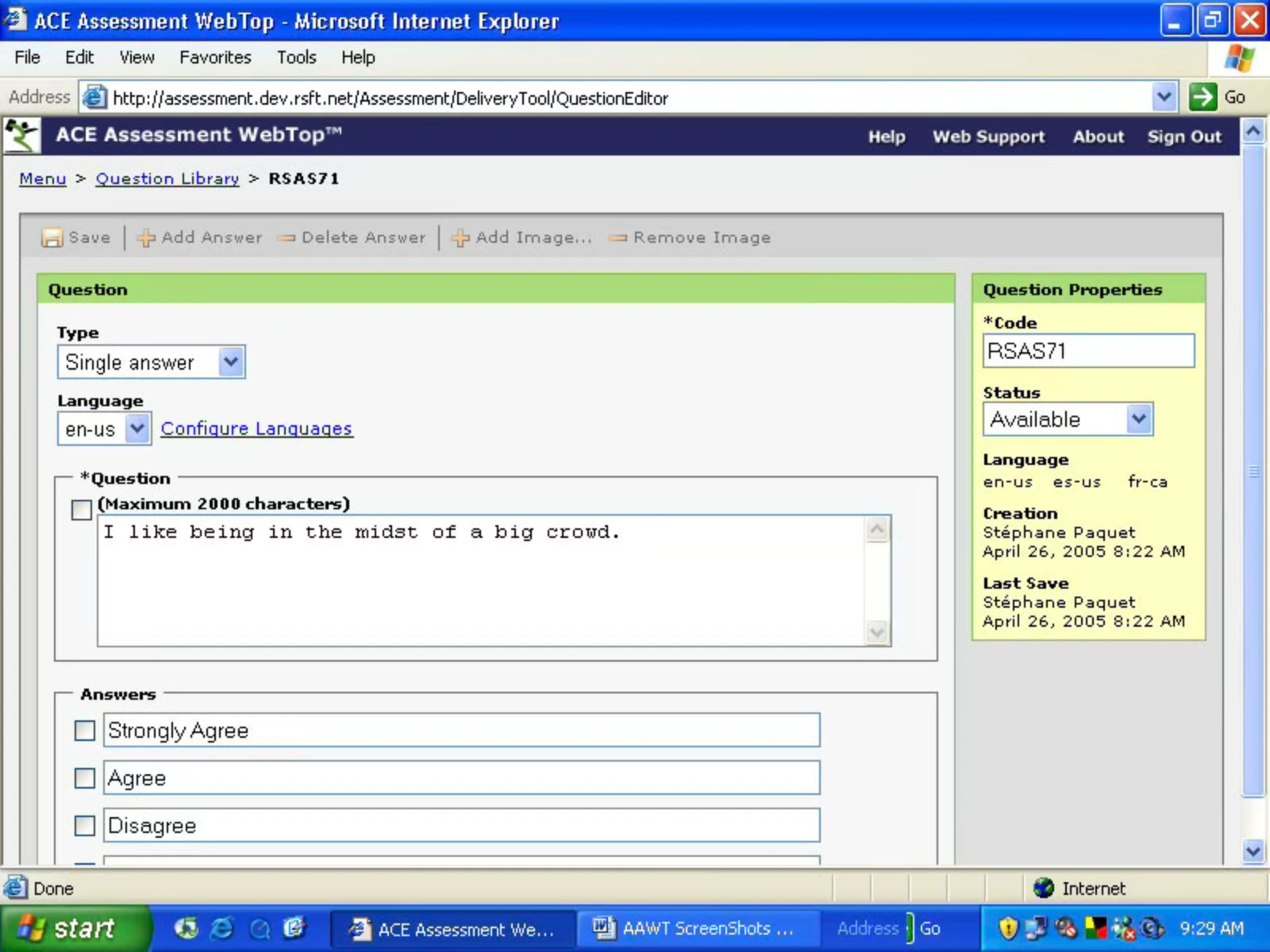Open the en-us Language dropdown
The width and height of the screenshot is (1270, 952).
(137, 428)
